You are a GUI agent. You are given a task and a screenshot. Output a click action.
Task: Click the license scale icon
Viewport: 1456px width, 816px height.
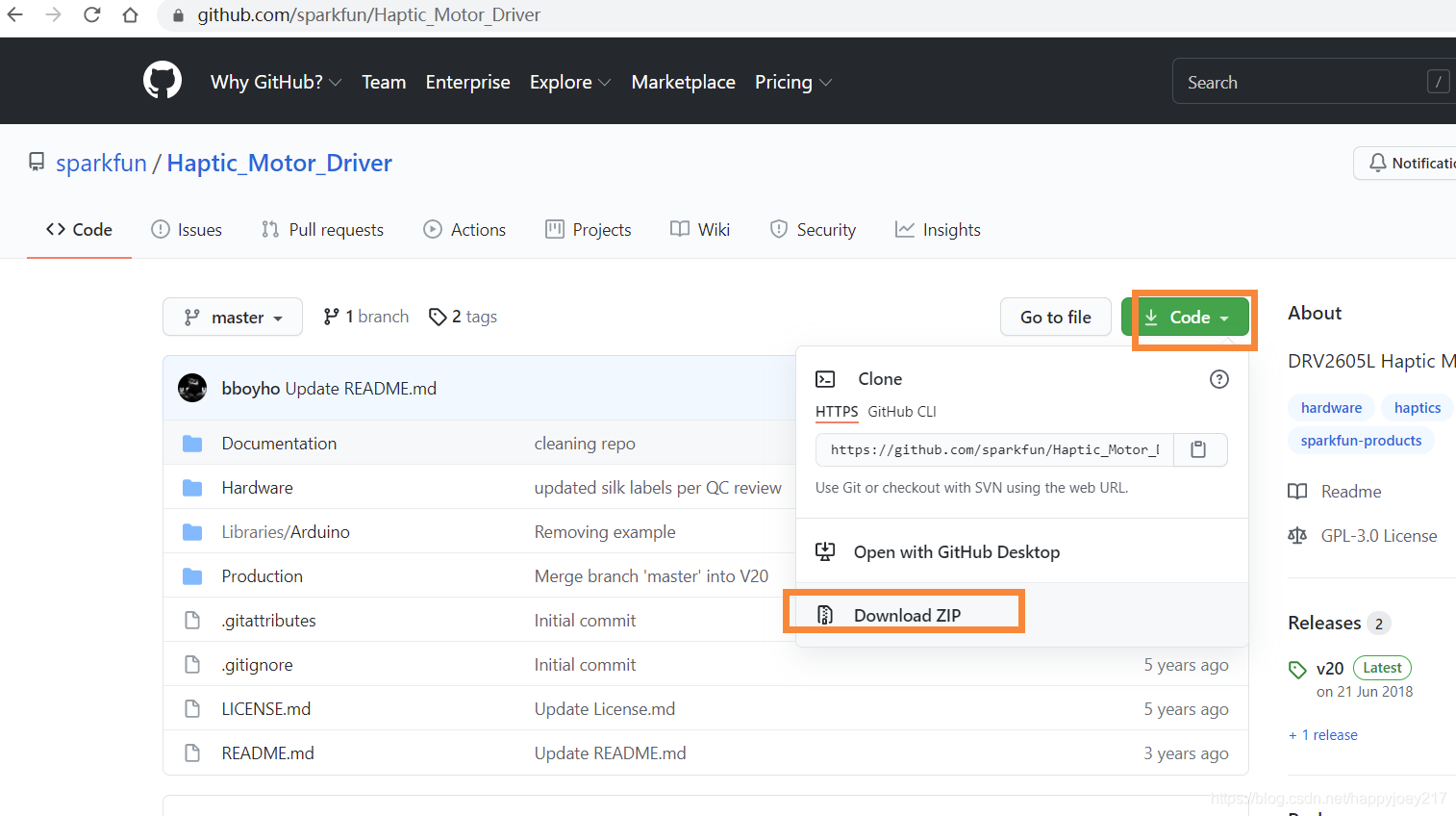(1297, 536)
